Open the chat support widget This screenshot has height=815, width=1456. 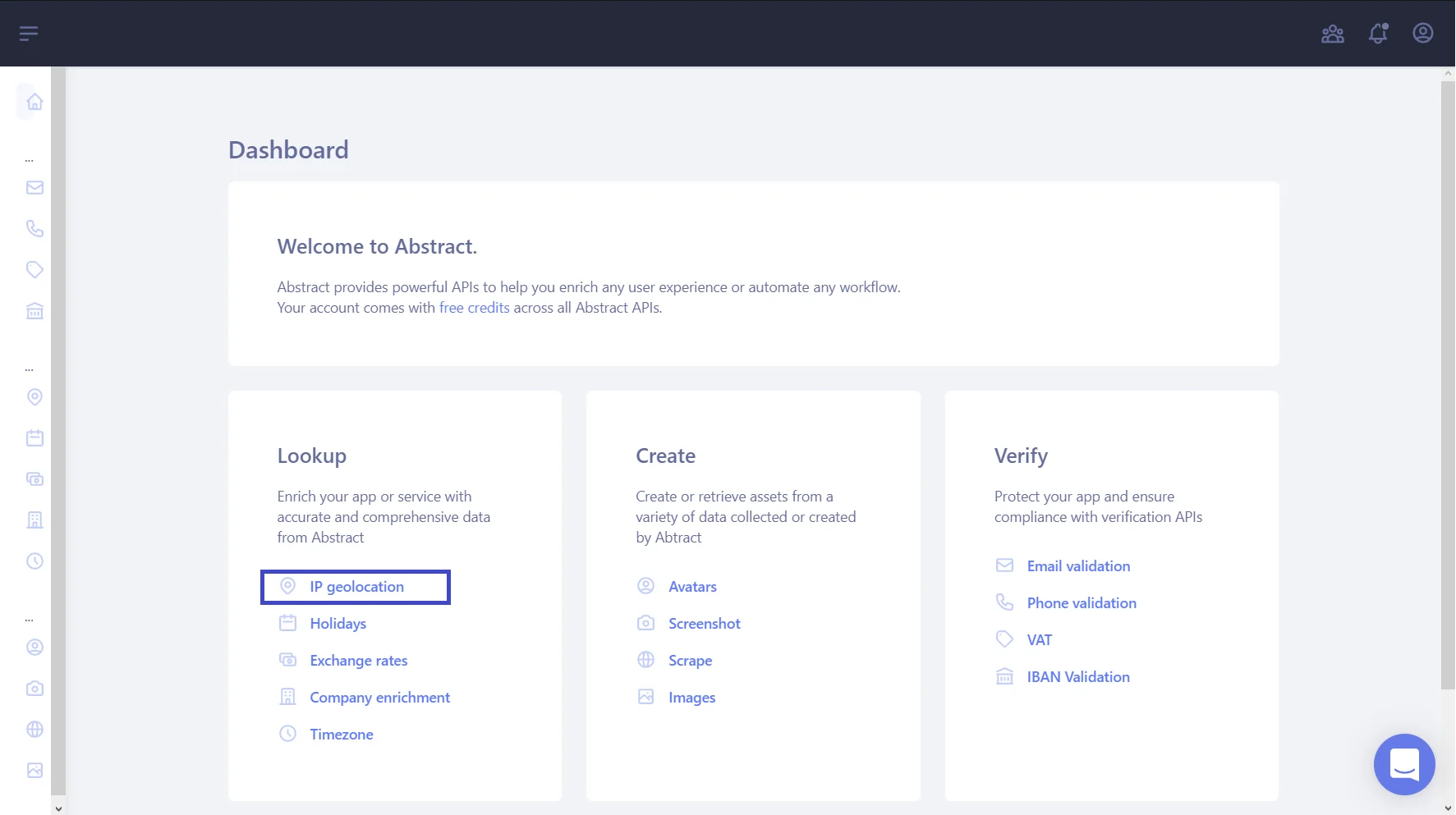[1404, 764]
